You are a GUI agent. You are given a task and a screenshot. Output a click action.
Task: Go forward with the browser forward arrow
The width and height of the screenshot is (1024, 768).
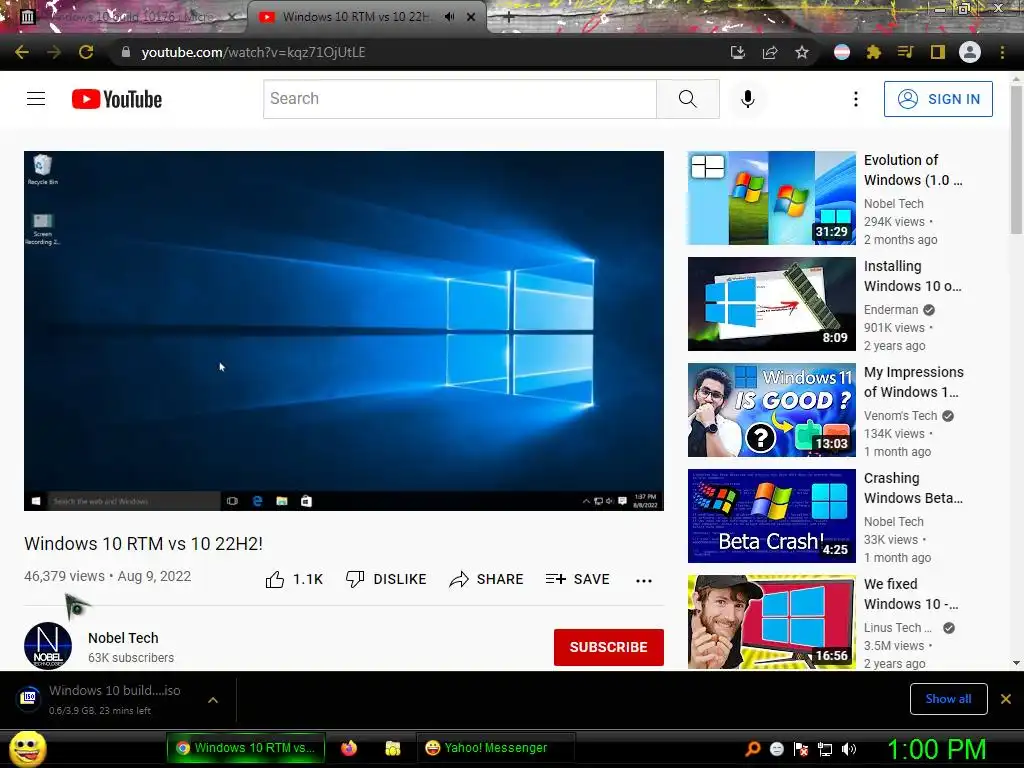click(x=54, y=52)
